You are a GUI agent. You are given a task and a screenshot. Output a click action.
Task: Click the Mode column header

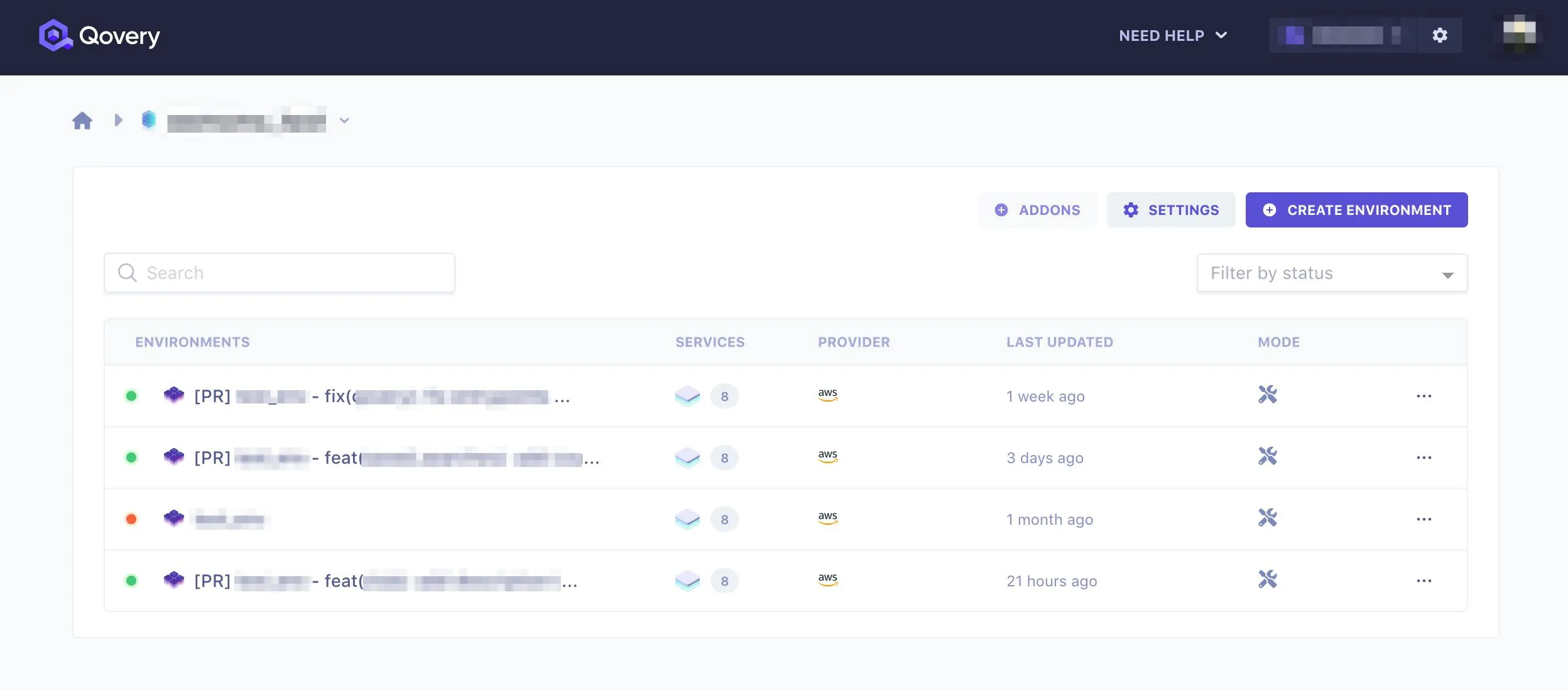point(1278,342)
